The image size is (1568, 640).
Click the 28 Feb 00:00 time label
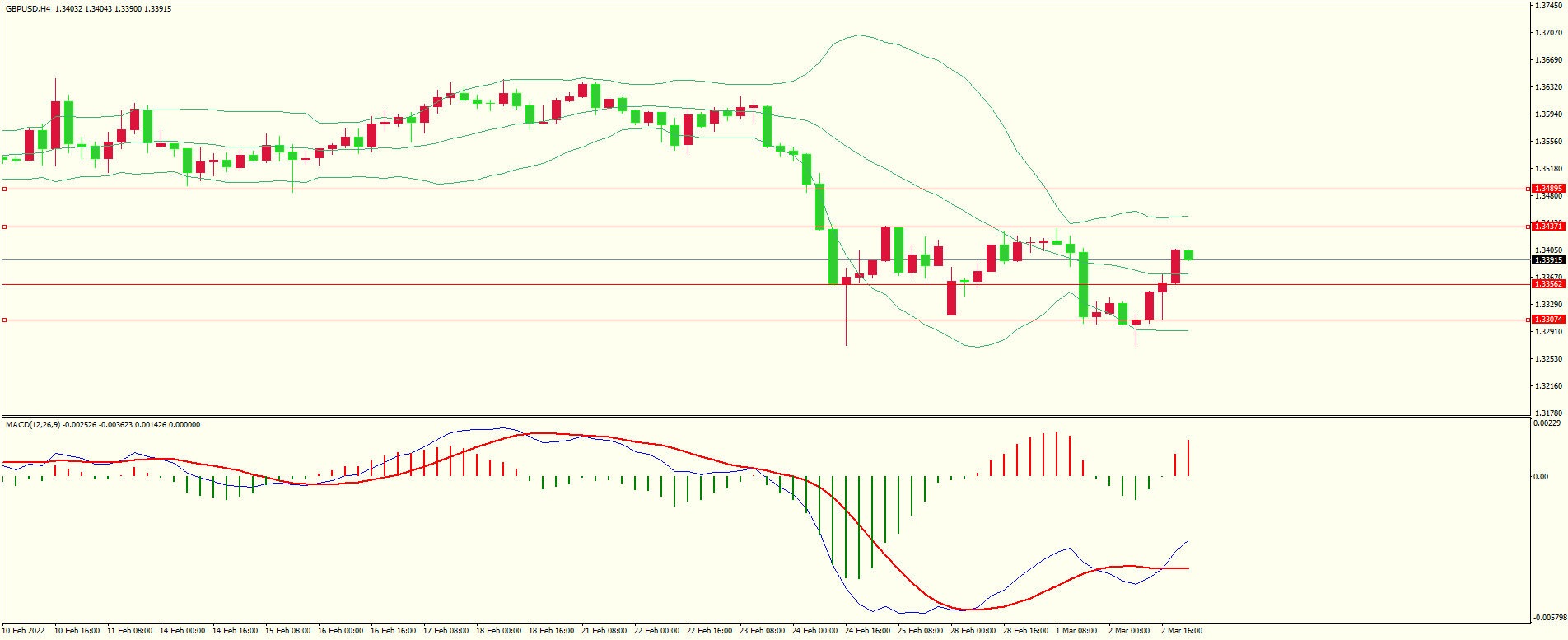[973, 631]
